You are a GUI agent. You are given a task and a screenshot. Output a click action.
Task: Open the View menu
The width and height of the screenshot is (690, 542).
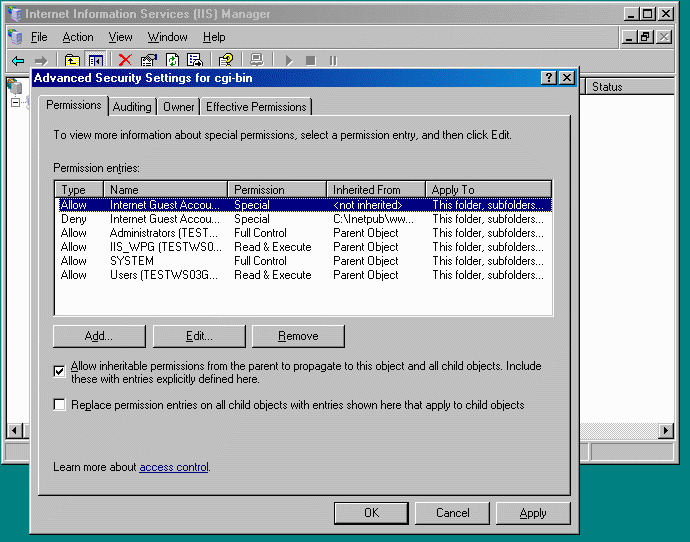120,37
